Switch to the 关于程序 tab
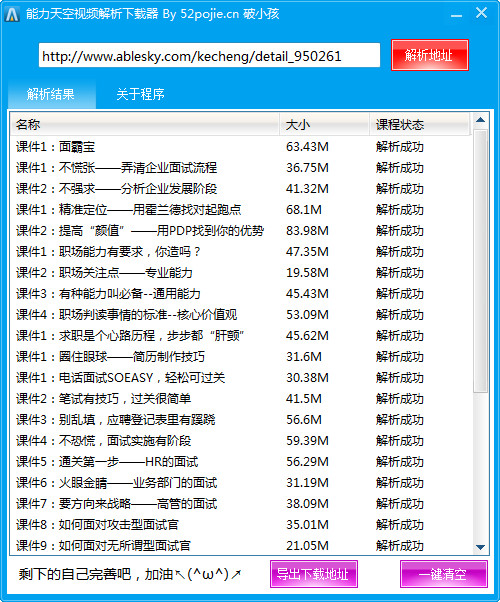This screenshot has width=500, height=602. [140, 94]
